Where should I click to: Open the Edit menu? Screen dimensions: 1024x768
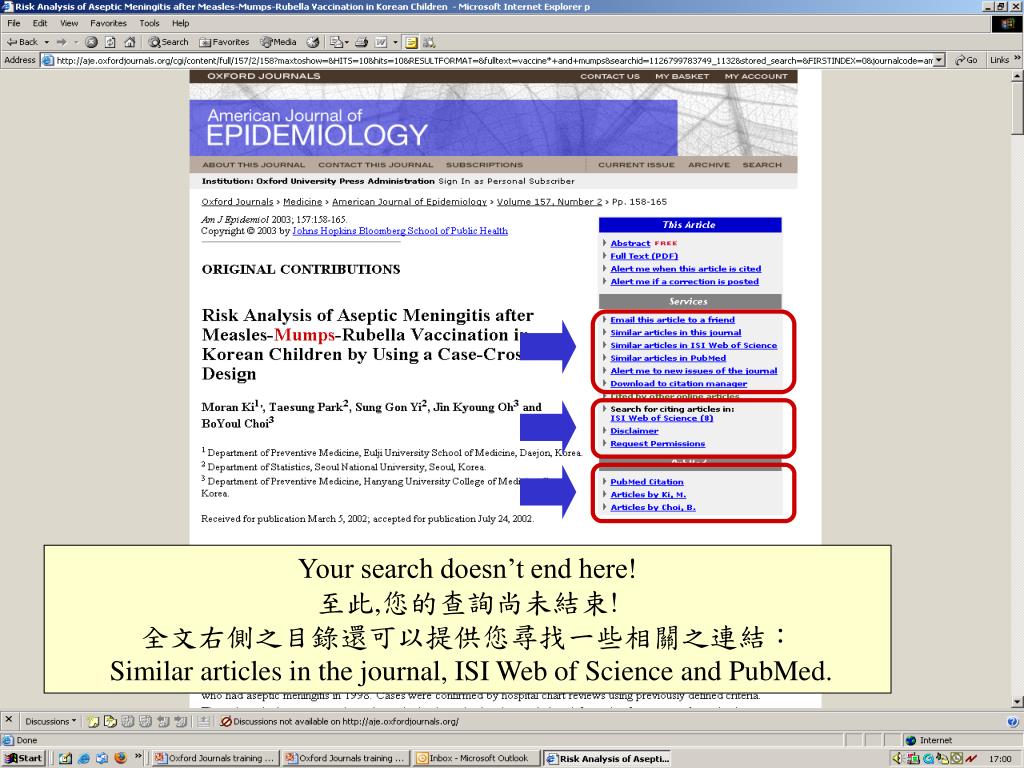[x=40, y=23]
